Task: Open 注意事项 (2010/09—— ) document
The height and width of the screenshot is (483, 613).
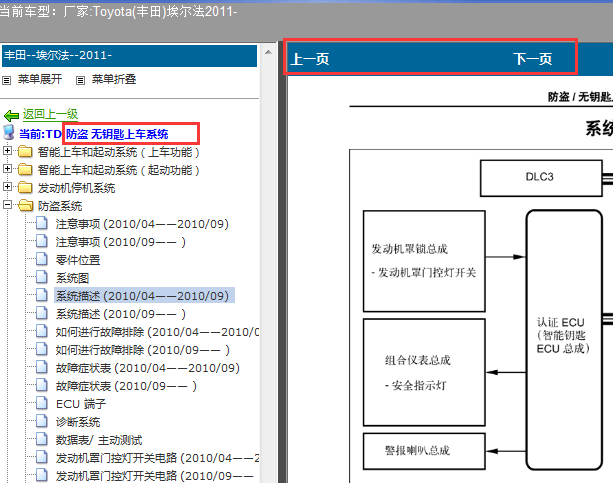Action: pos(120,242)
